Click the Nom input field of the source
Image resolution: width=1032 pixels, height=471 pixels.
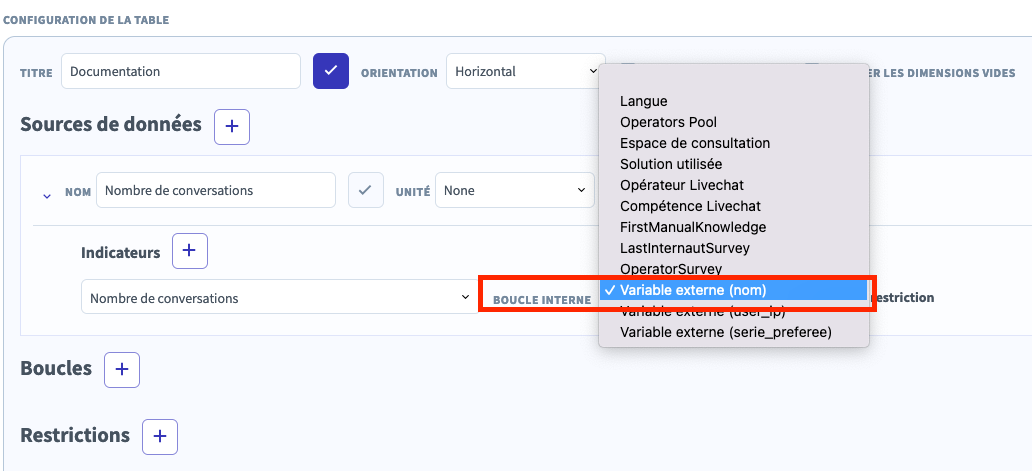click(x=215, y=190)
